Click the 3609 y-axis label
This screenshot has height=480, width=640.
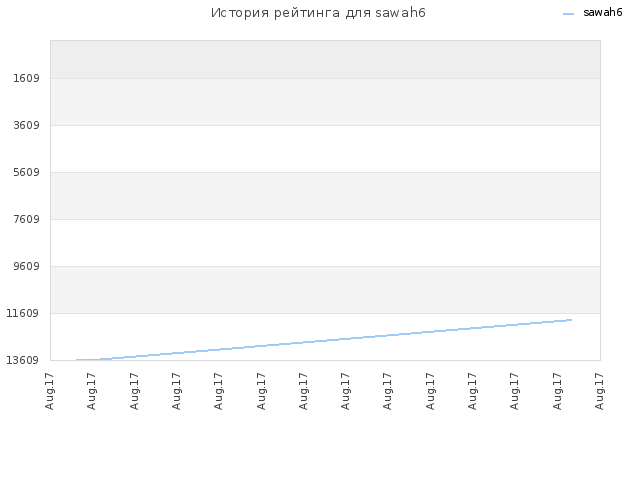pyautogui.click(x=26, y=125)
